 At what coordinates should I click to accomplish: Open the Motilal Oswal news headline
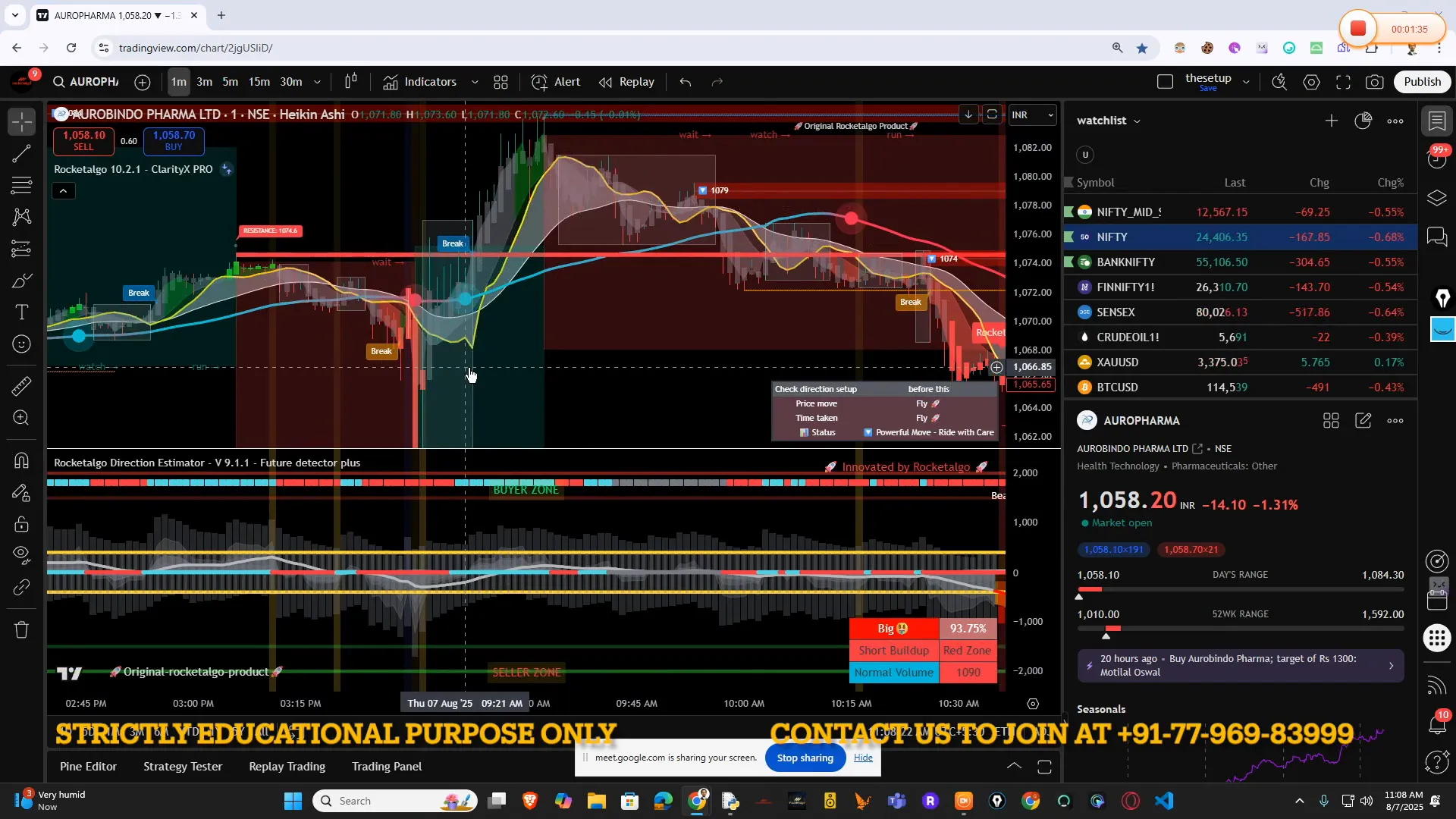(1240, 665)
